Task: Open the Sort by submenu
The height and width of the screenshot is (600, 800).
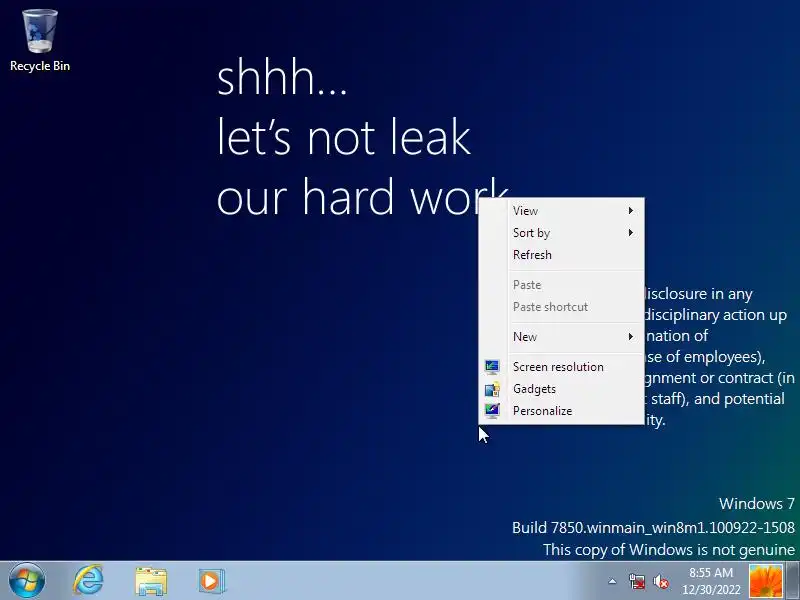Action: (561, 233)
